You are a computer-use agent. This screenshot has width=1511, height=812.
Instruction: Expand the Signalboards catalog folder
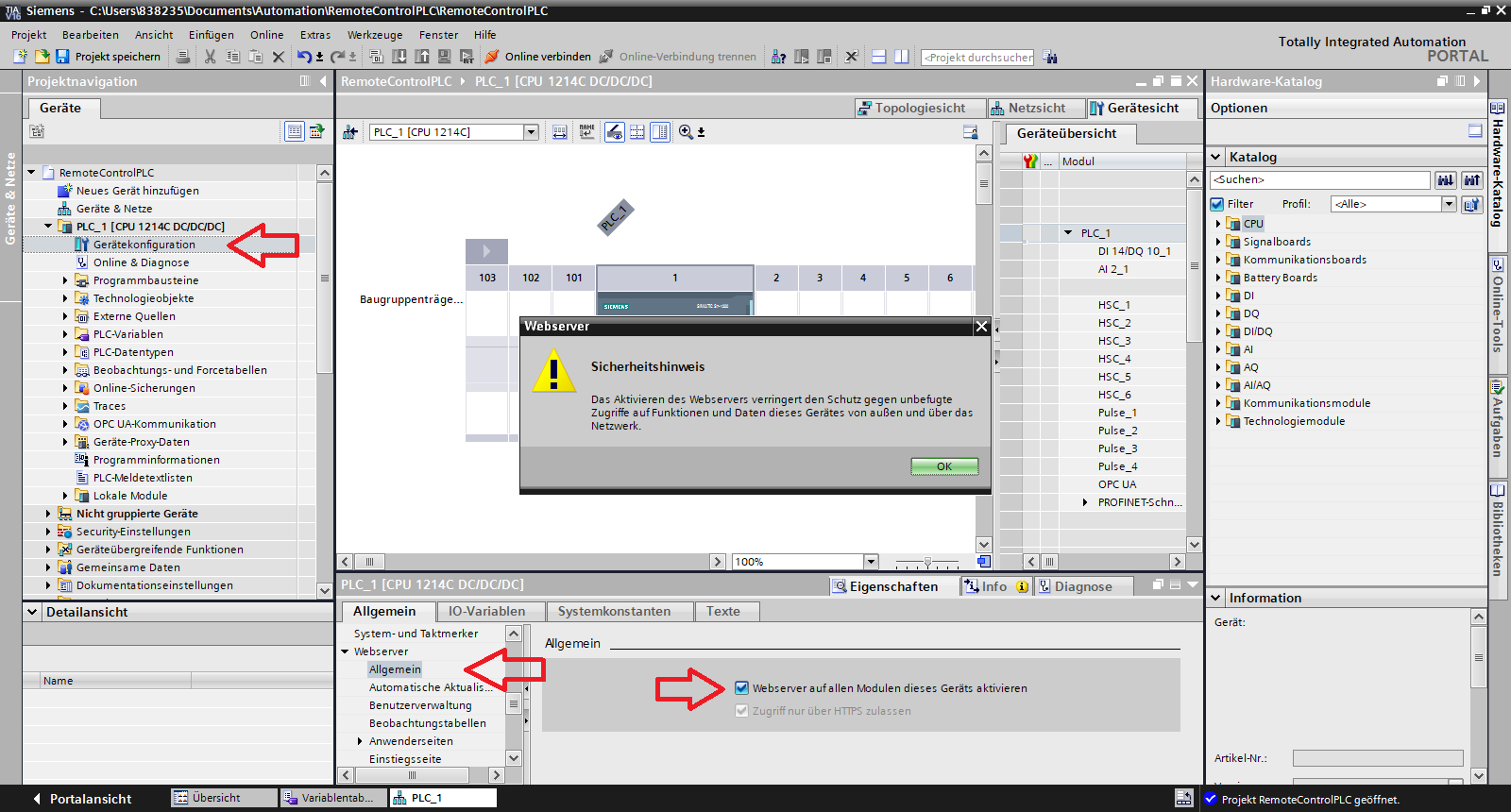click(1218, 242)
